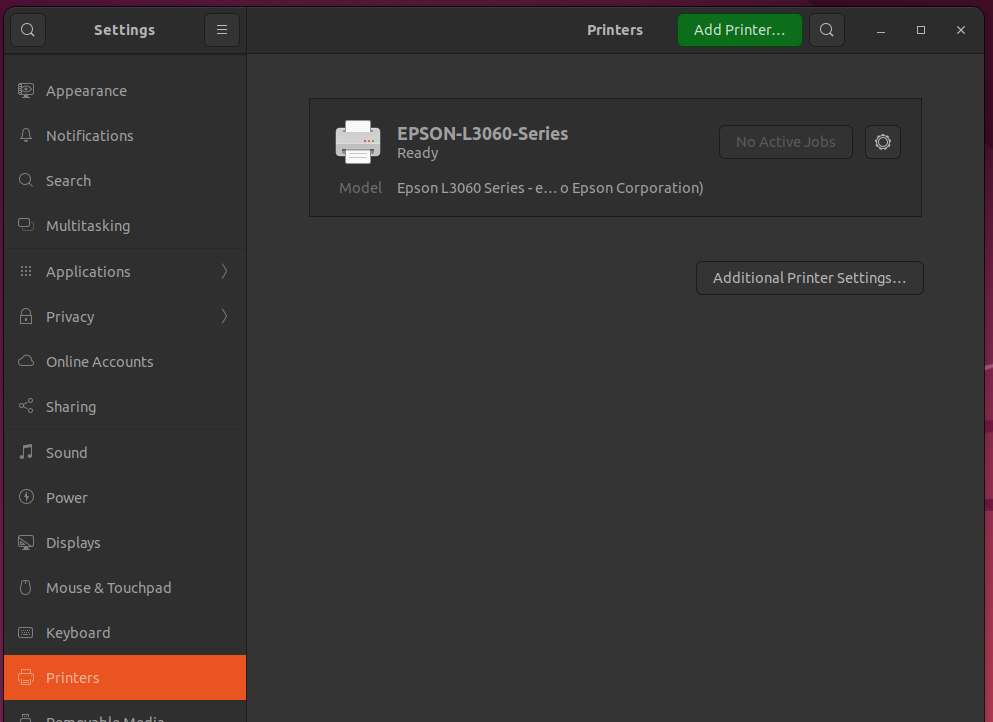This screenshot has height=722, width=993.
Task: Open the Privacy settings entry
Action: pyautogui.click(x=125, y=316)
